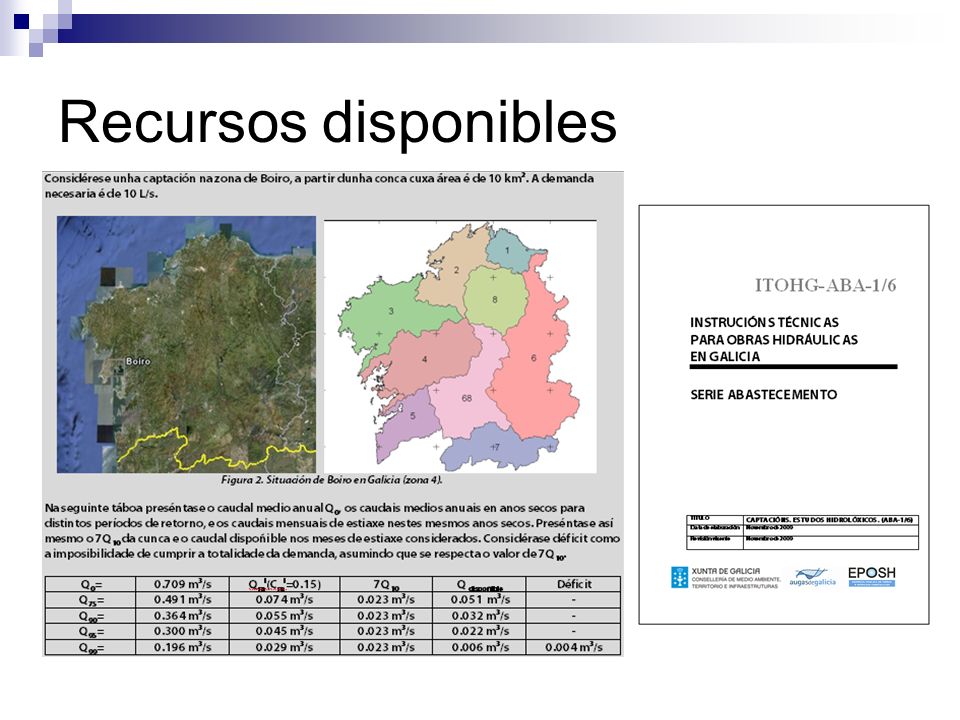This screenshot has height=720, width=960.
Task: Click the "0.196 m³/s" table cell
Action: point(182,647)
